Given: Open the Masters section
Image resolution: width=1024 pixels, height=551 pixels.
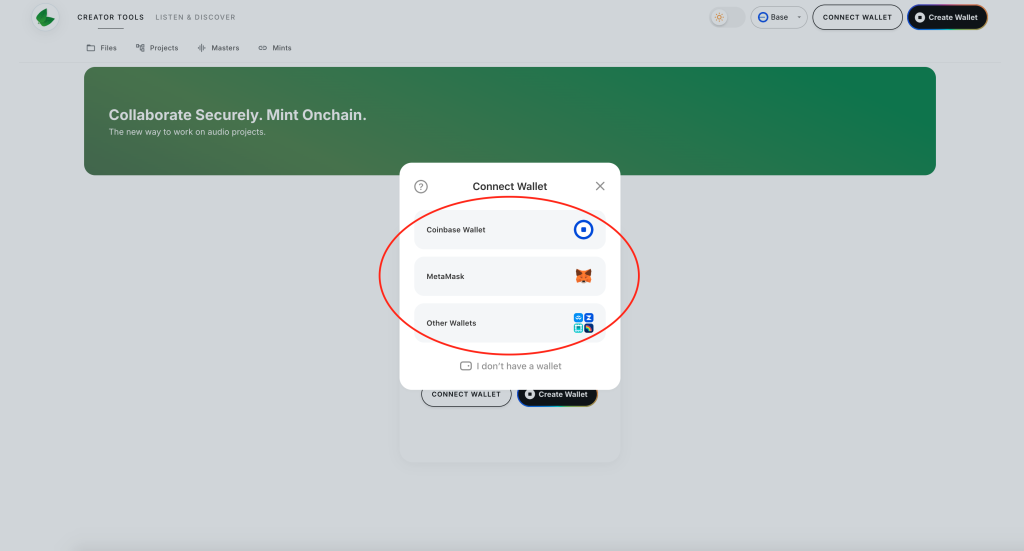Looking at the screenshot, I should (x=218, y=48).
